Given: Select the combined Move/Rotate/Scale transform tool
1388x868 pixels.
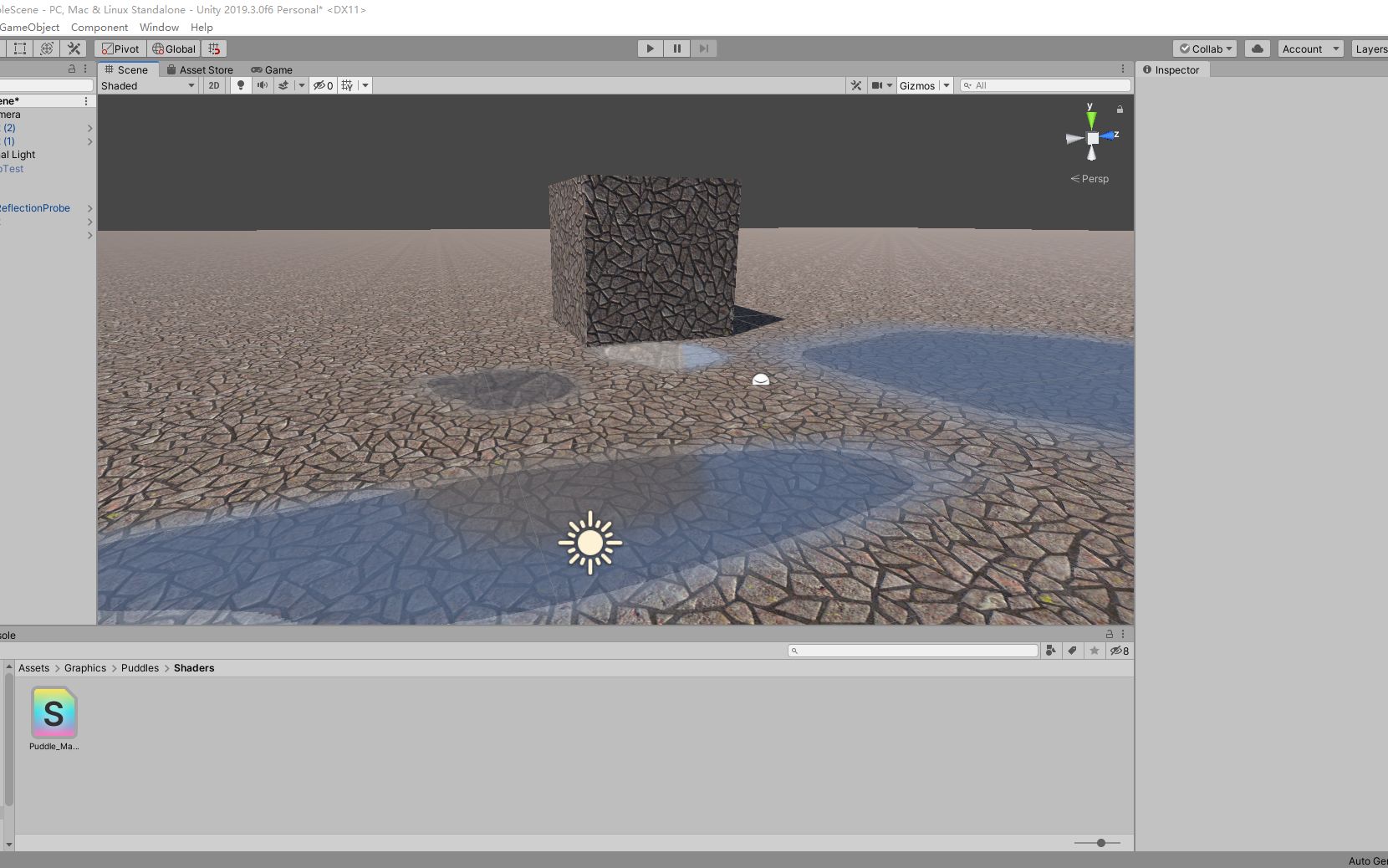Looking at the screenshot, I should click(46, 49).
